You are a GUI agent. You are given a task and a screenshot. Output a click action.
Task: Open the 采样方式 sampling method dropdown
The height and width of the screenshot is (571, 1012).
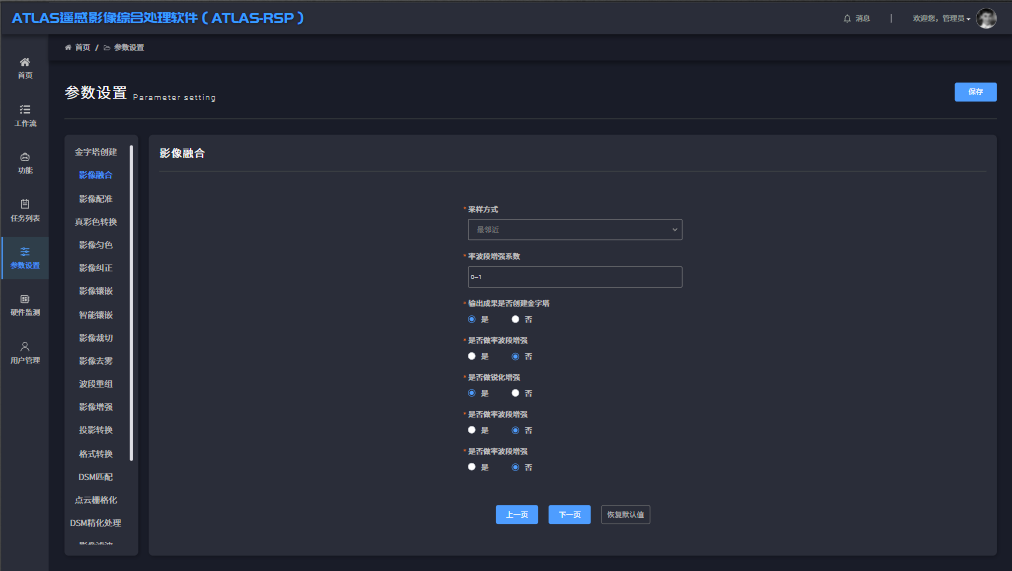(x=575, y=229)
